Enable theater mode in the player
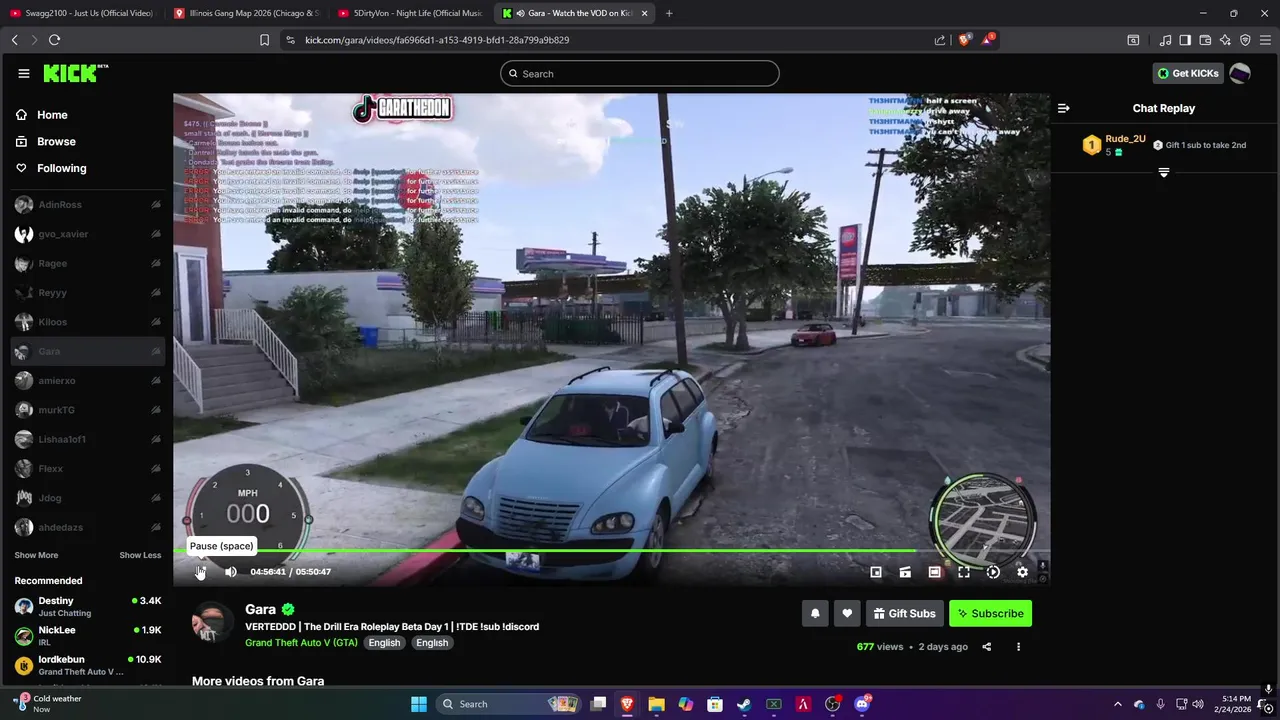The width and height of the screenshot is (1280, 720). coord(934,572)
